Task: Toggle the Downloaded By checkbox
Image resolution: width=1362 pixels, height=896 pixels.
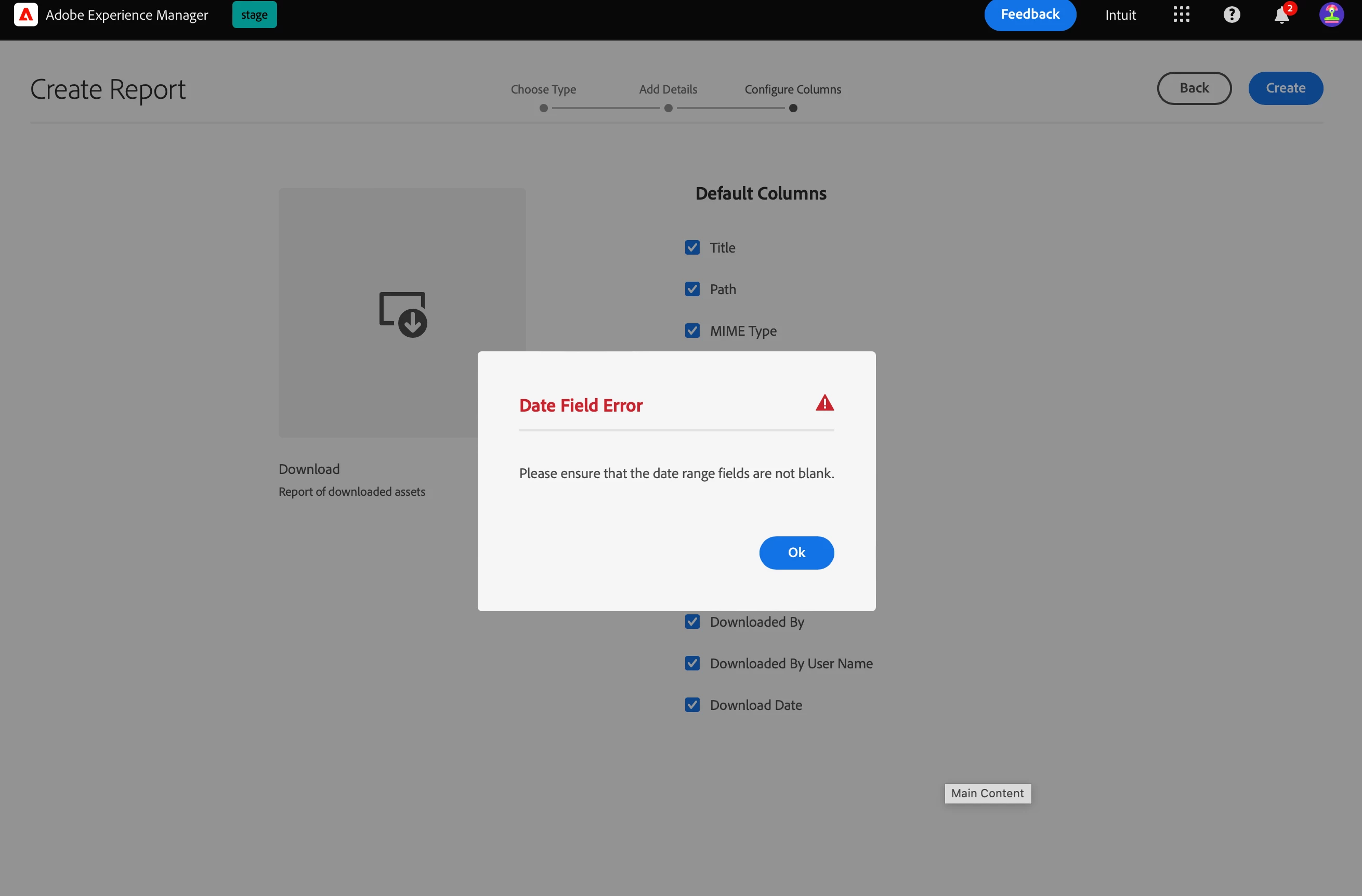Action: click(692, 622)
